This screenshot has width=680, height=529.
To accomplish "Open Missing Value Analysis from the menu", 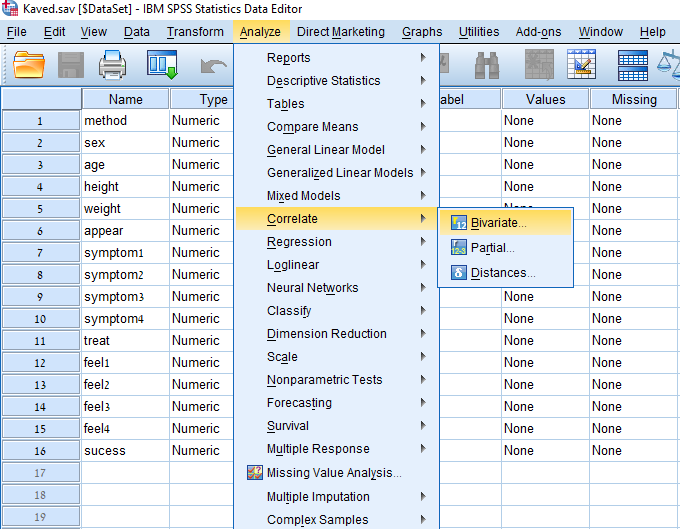I will point(334,473).
